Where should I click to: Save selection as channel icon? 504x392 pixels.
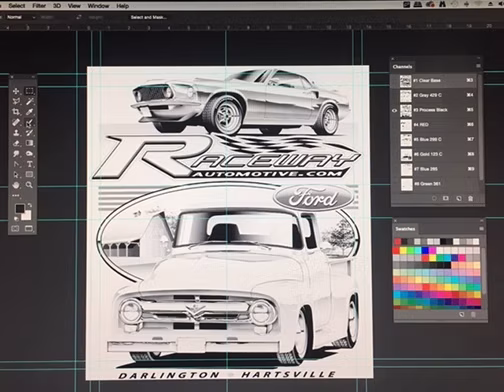click(446, 198)
